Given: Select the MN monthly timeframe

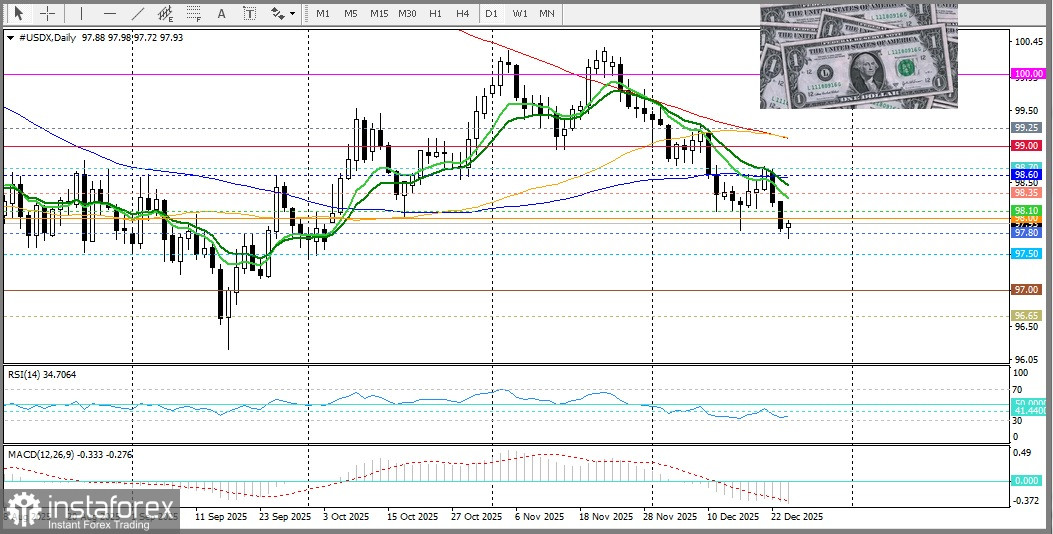Looking at the screenshot, I should tap(547, 14).
